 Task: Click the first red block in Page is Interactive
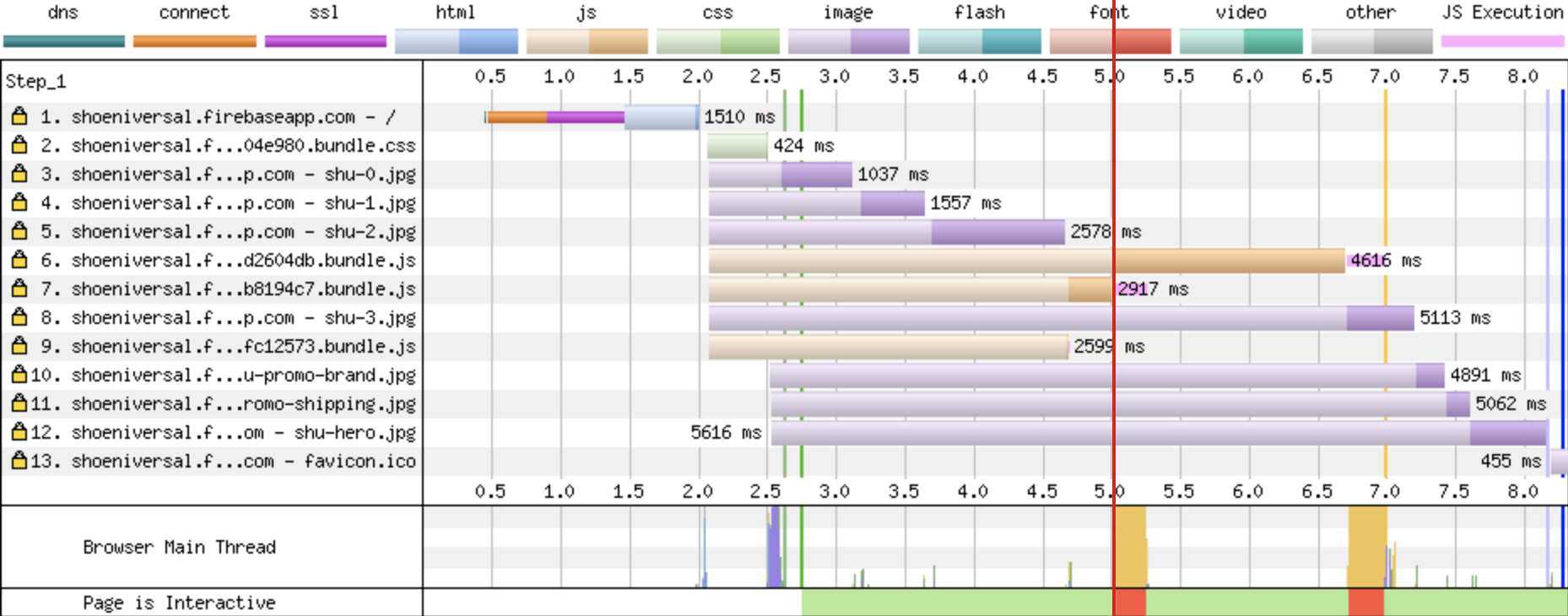[1131, 602]
